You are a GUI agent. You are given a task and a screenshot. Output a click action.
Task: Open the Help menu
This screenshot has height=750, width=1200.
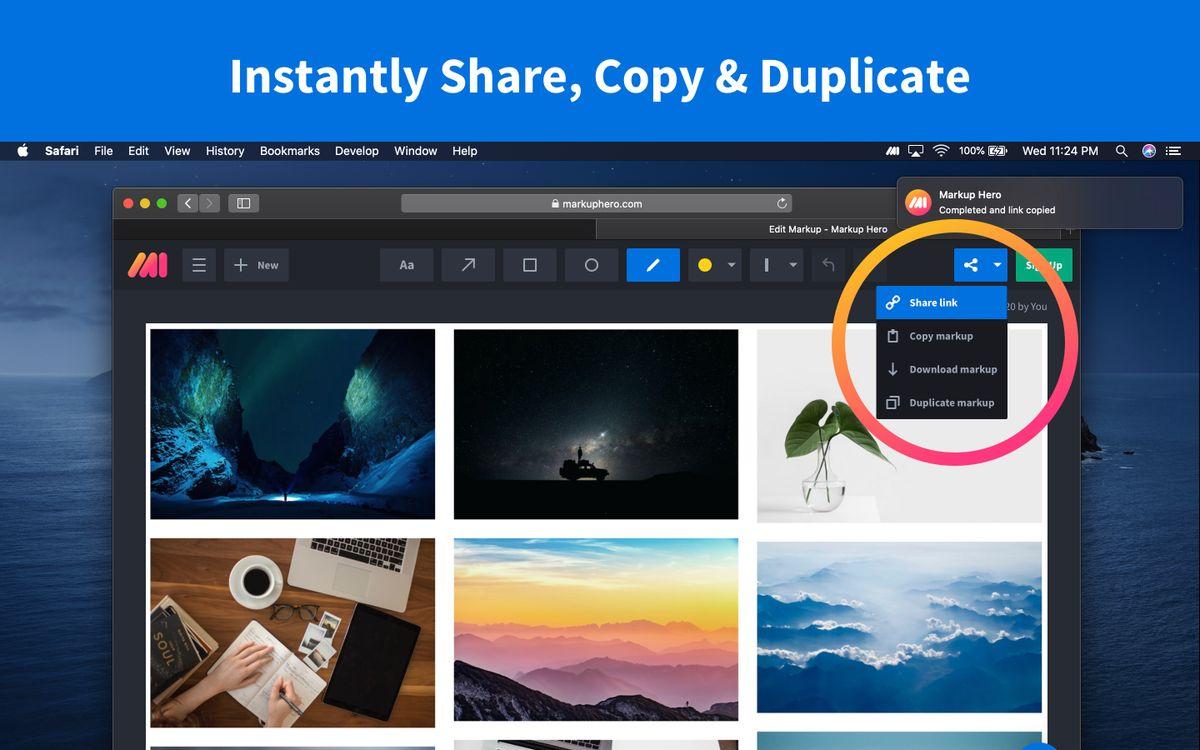pyautogui.click(x=465, y=151)
